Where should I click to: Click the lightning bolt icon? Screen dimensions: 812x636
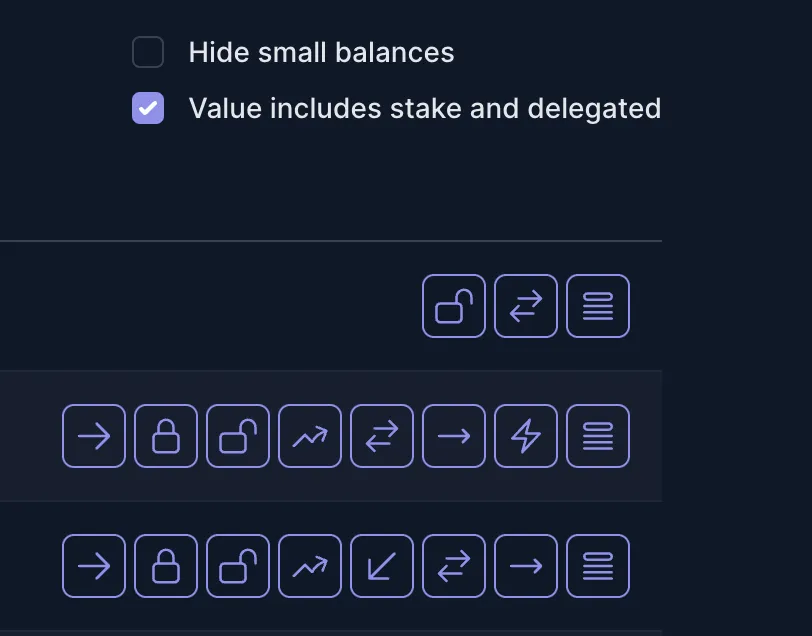point(526,436)
